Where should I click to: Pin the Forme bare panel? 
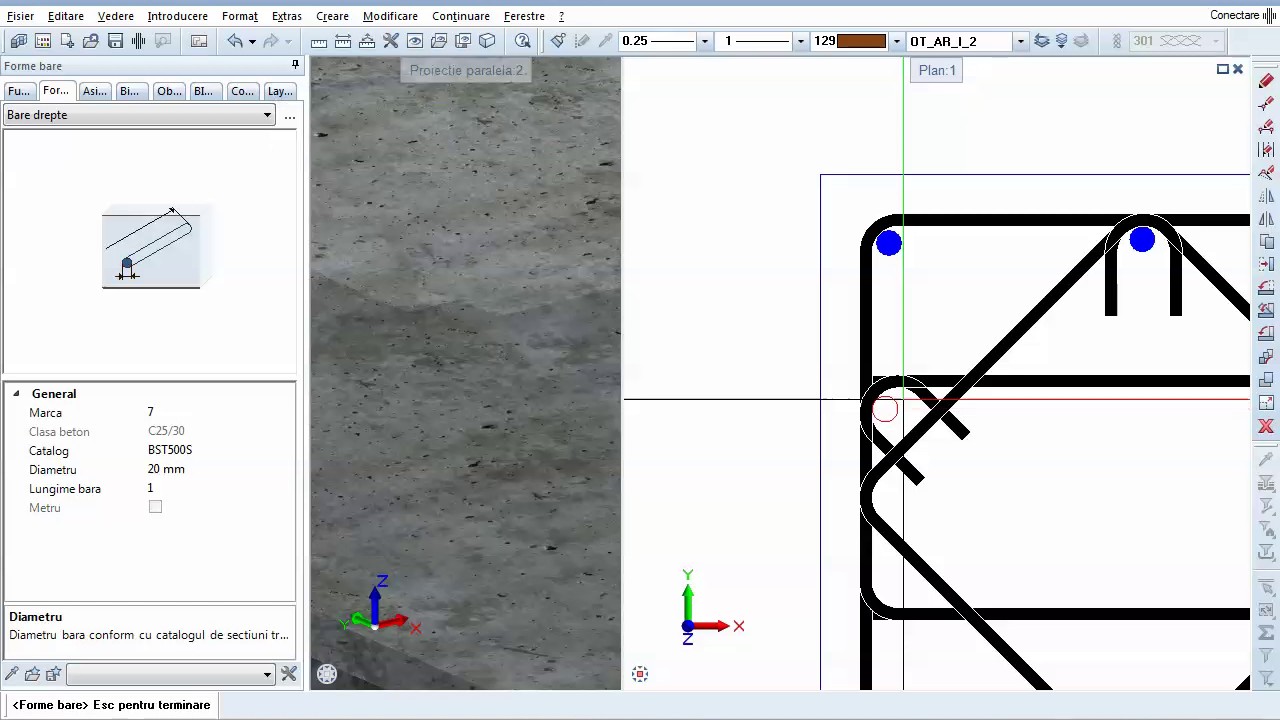point(295,65)
